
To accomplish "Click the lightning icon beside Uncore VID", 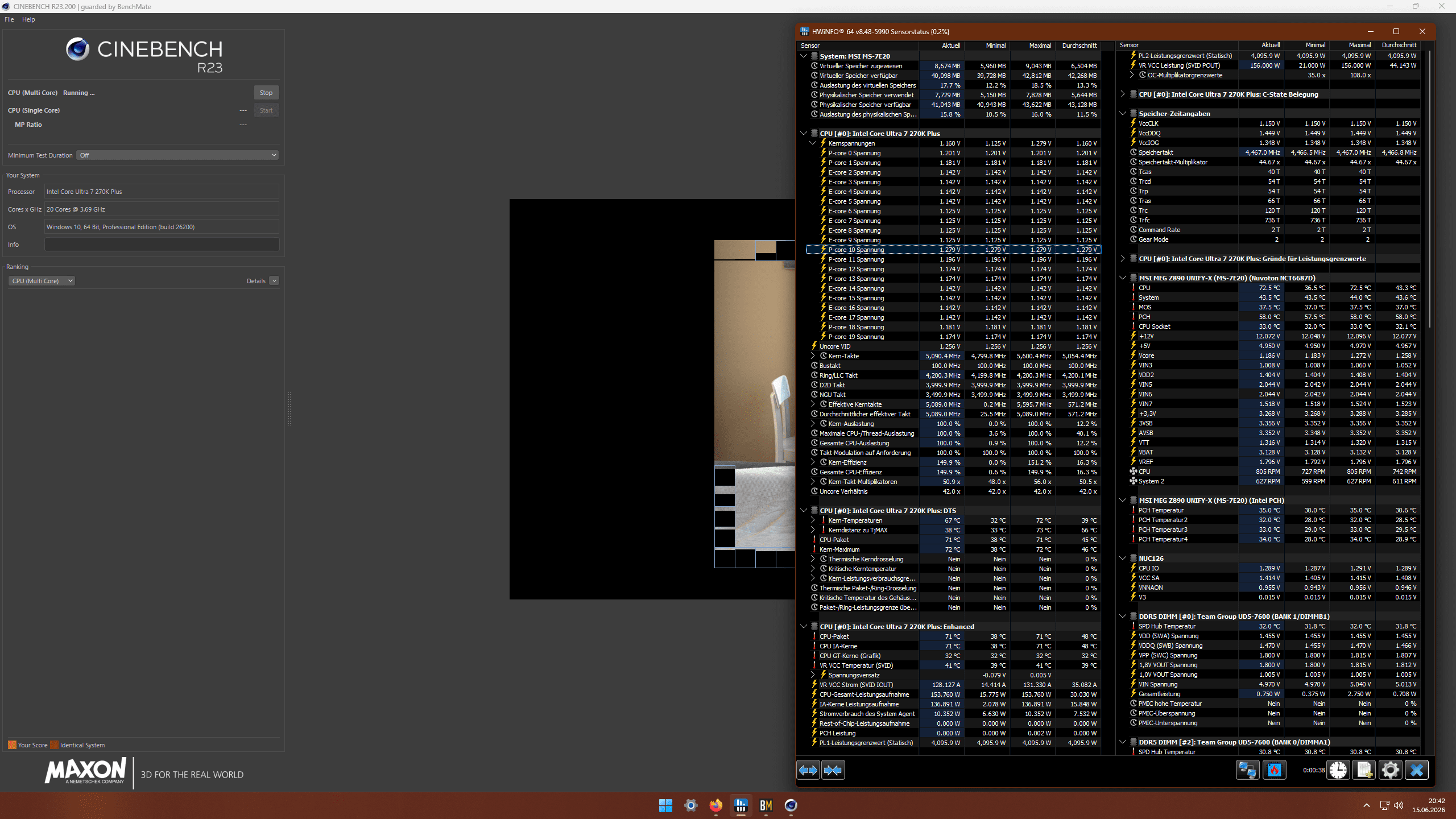I will point(814,346).
